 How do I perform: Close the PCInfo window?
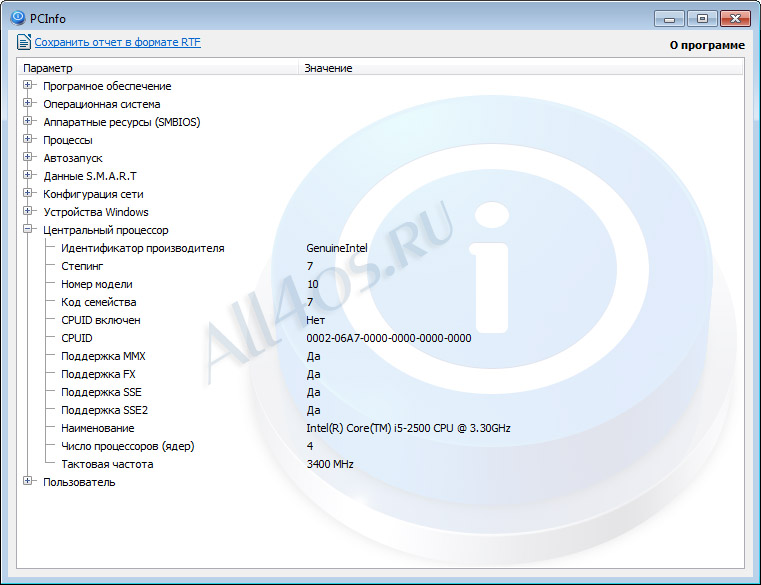click(735, 19)
